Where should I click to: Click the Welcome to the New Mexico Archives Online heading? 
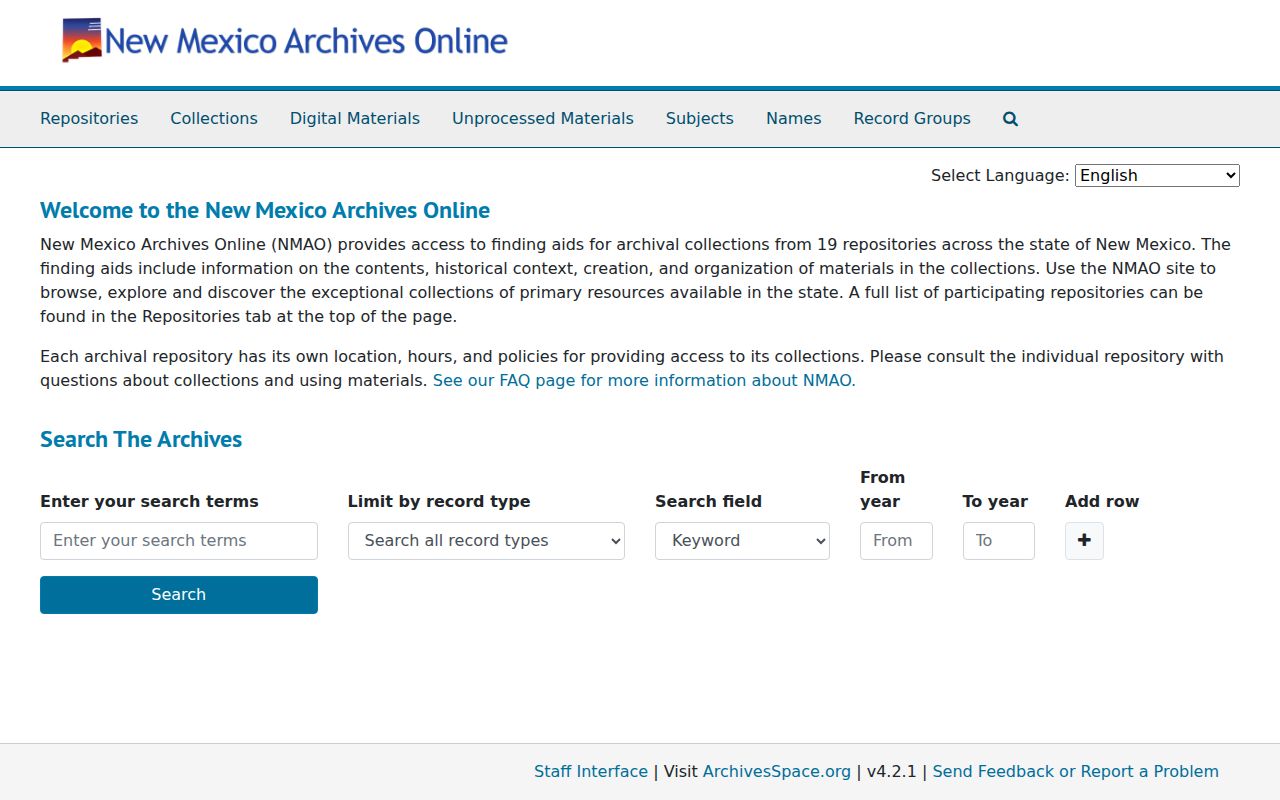(x=265, y=210)
